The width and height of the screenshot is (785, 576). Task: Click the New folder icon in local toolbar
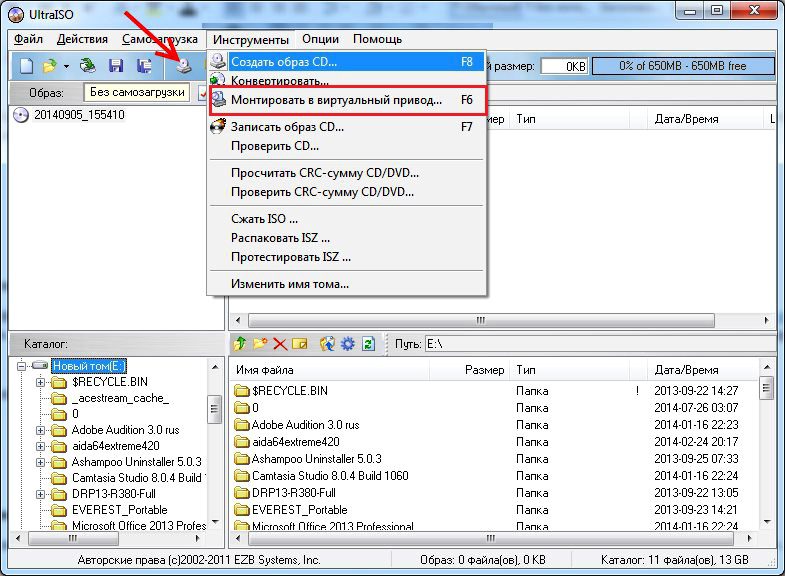click(260, 344)
